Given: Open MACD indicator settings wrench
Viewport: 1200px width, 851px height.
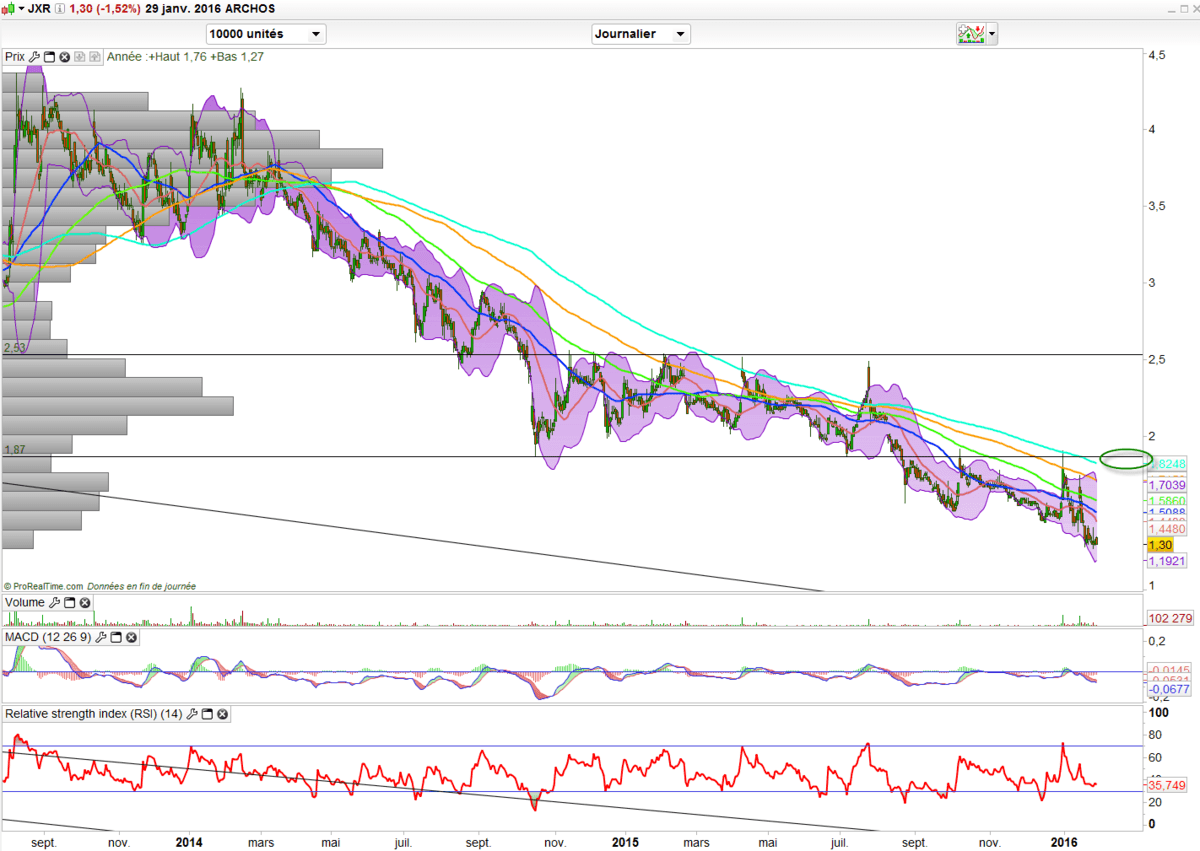Looking at the screenshot, I should tap(101, 637).
